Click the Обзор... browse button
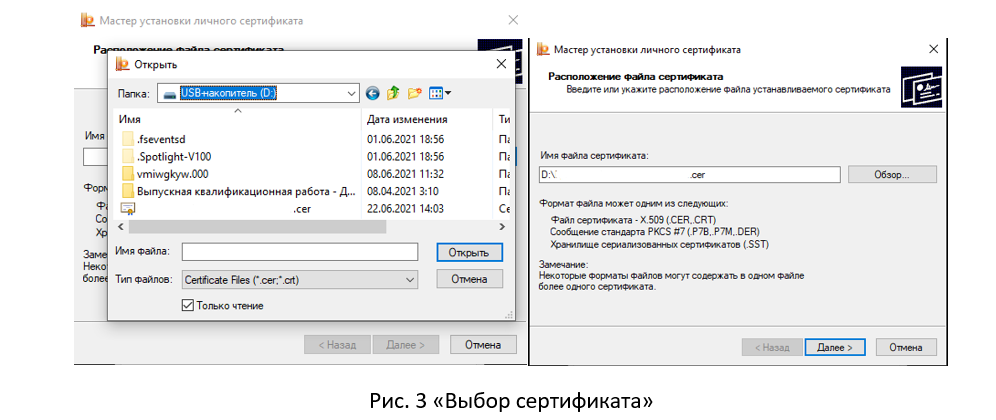The image size is (996, 420). [x=892, y=174]
